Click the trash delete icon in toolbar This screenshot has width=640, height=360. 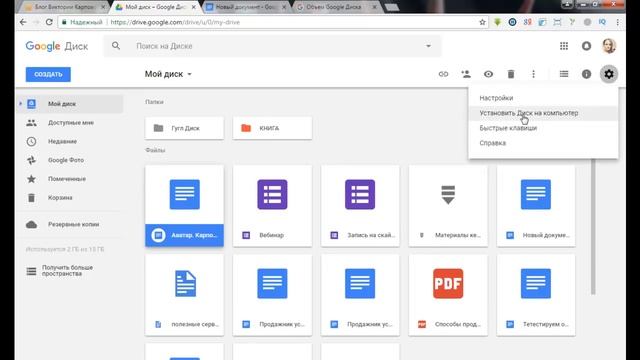tap(511, 74)
